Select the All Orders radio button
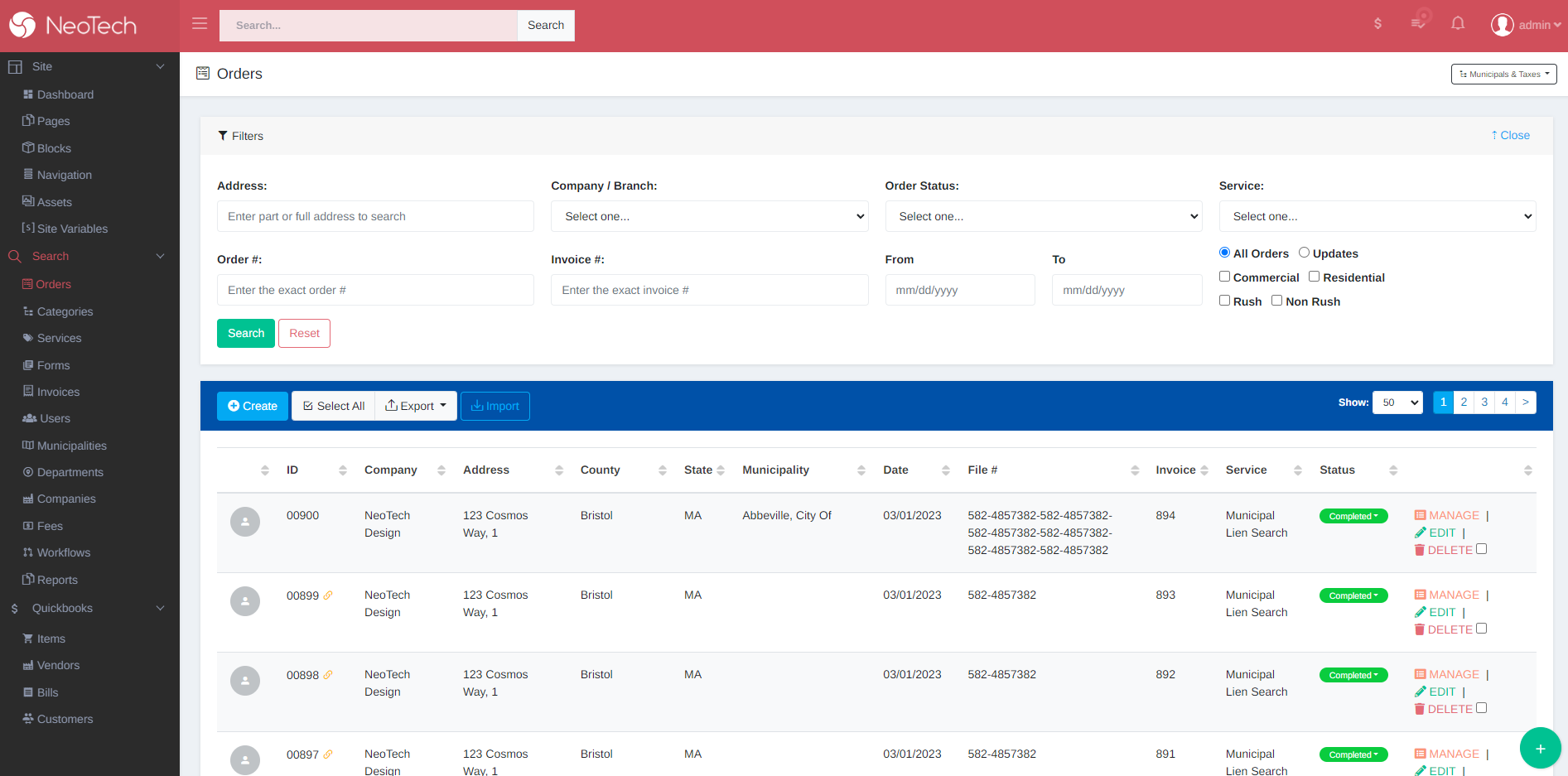Screen dimensions: 1568x776 pos(1224,253)
